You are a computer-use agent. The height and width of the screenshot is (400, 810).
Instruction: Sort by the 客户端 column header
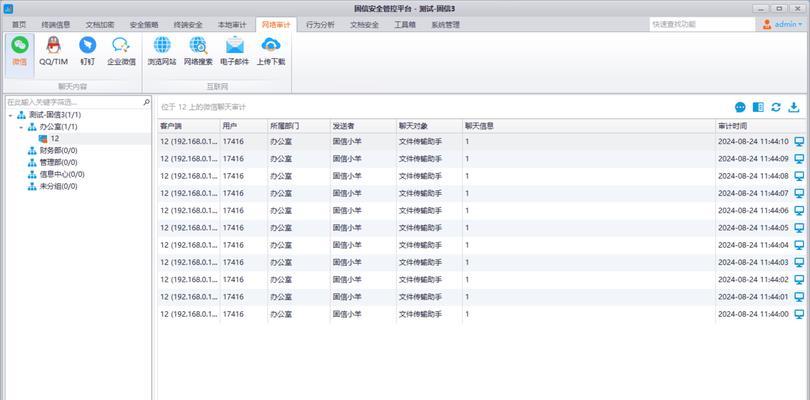(189, 126)
